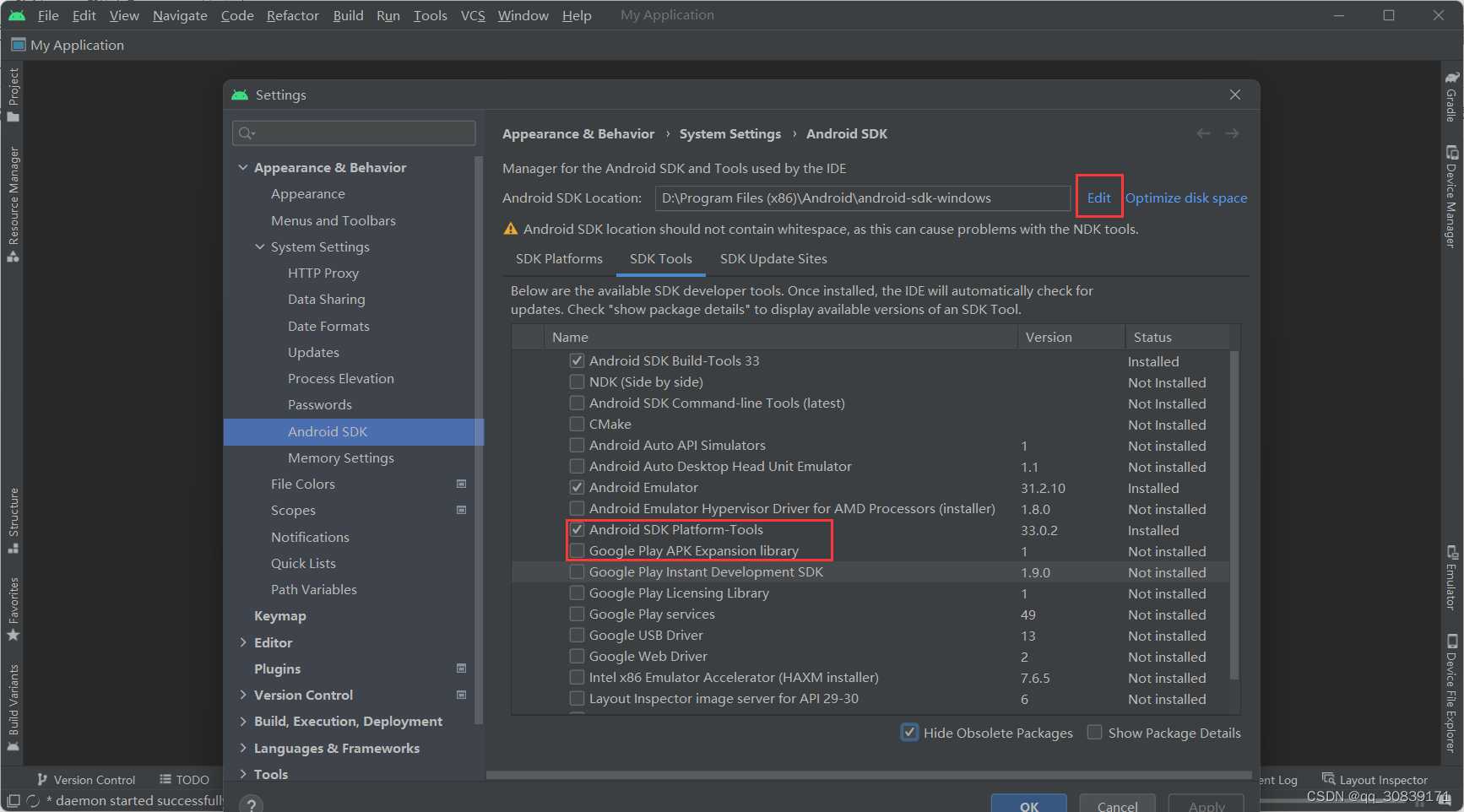
Task: Click the settings search input field
Action: pos(354,133)
